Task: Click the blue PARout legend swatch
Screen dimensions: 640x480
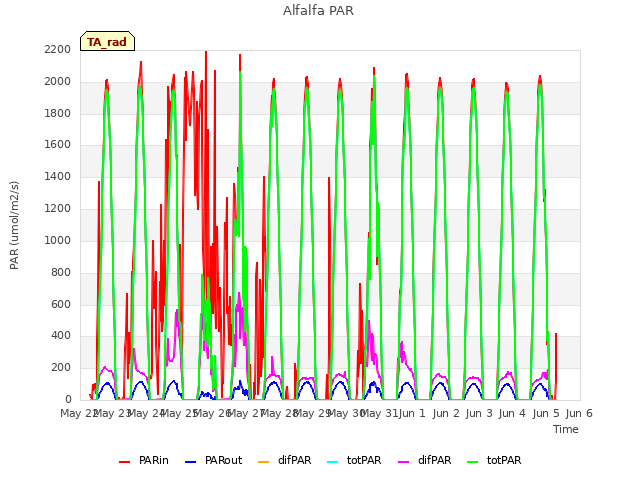Action: pyautogui.click(x=191, y=462)
